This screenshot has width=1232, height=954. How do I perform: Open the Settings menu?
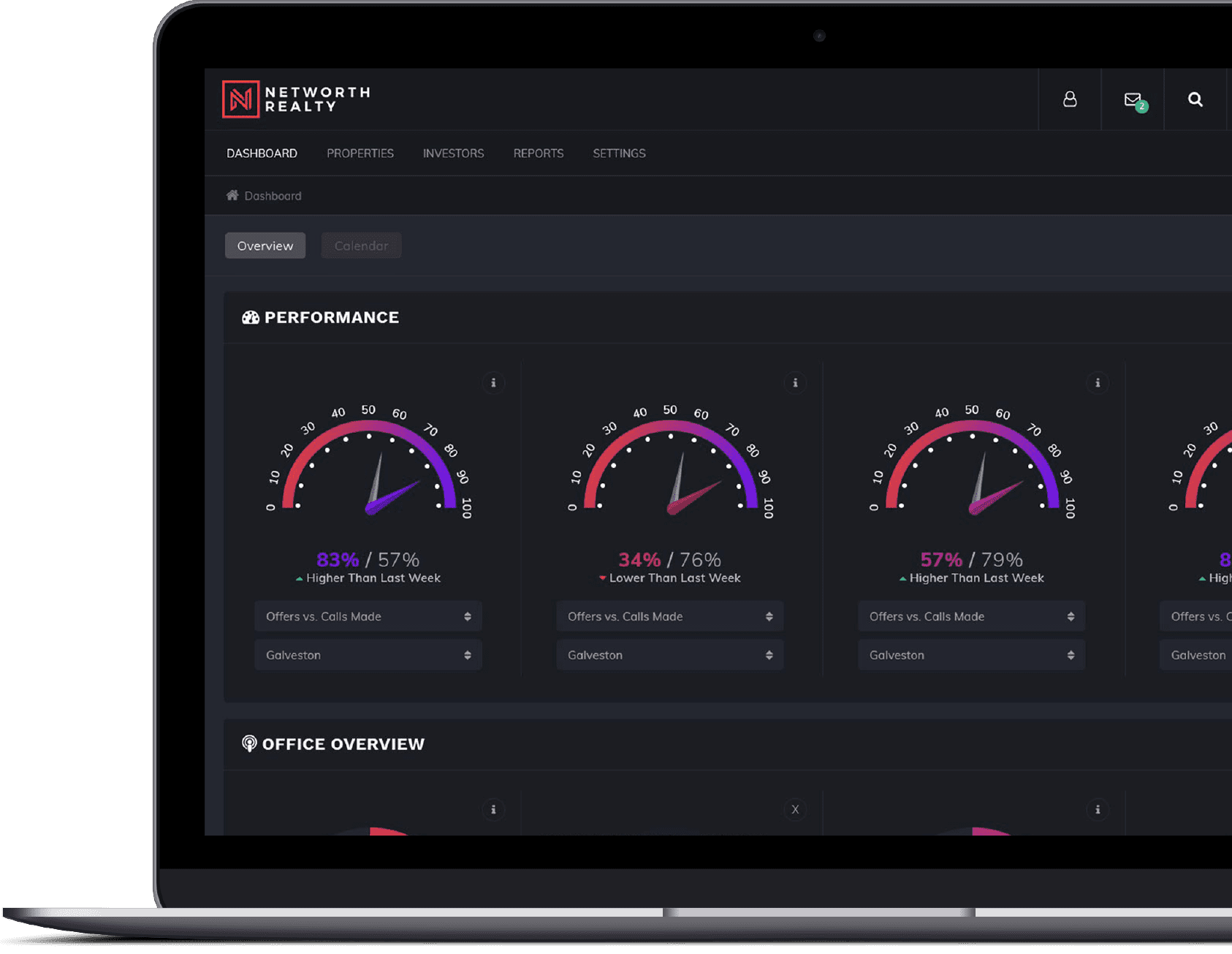[x=619, y=154]
